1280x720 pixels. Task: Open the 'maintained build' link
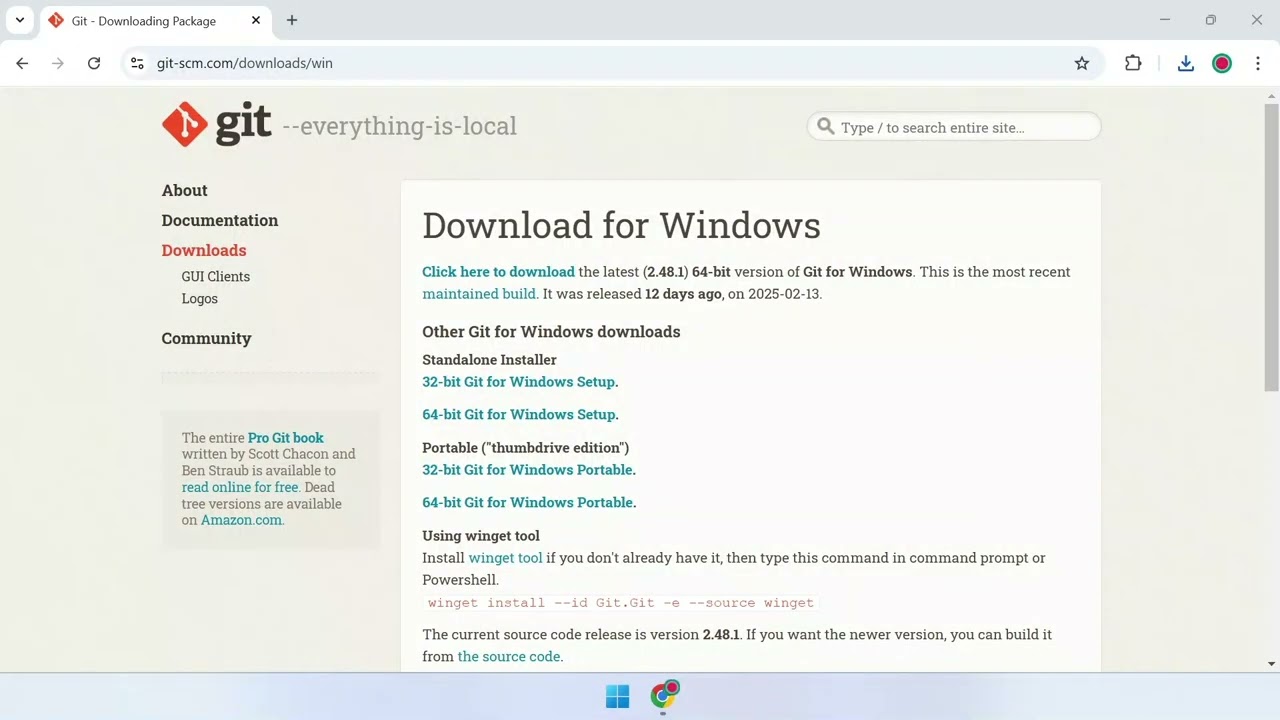pyautogui.click(x=479, y=294)
